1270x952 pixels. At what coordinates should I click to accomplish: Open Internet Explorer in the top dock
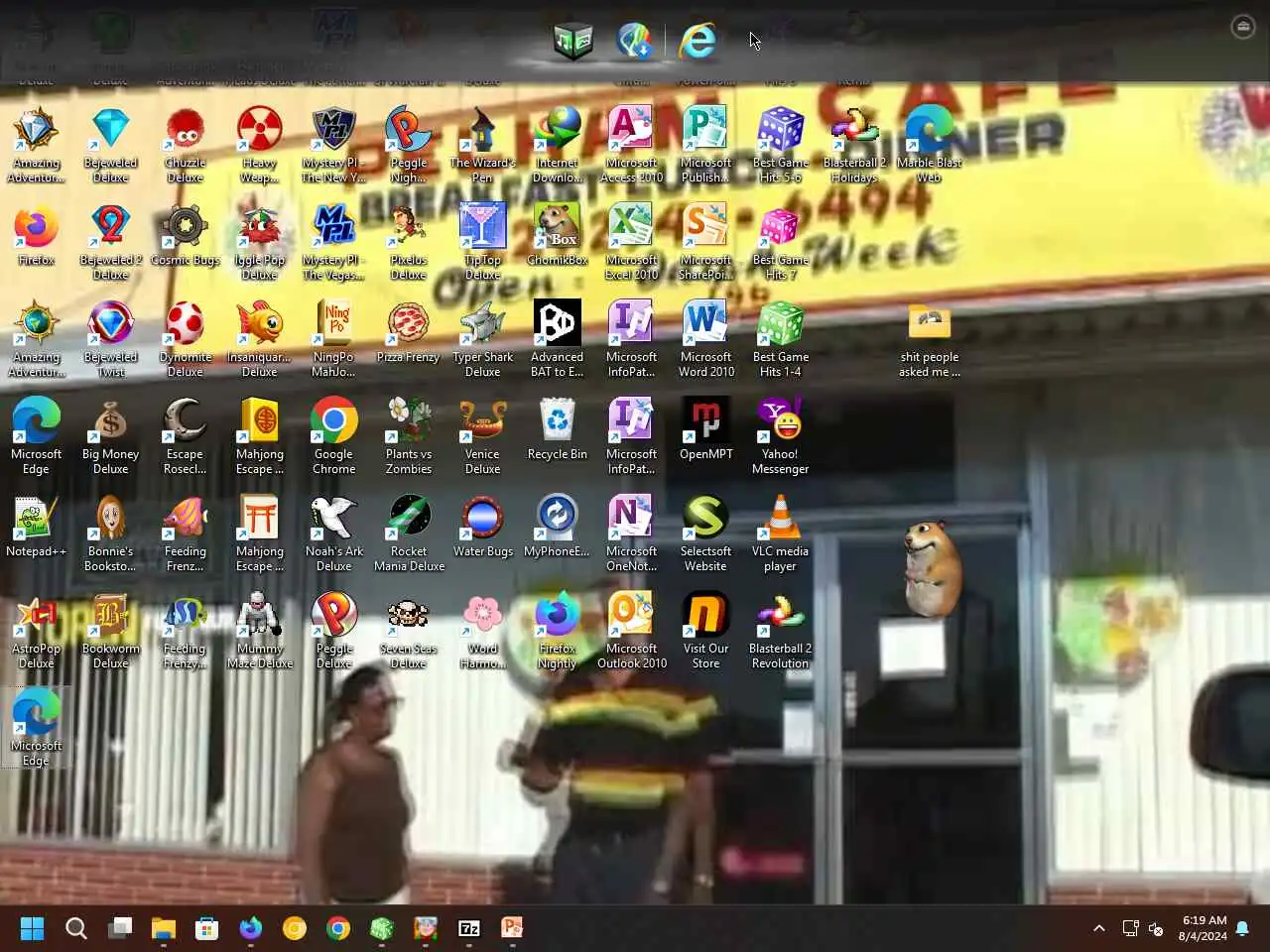point(698,41)
